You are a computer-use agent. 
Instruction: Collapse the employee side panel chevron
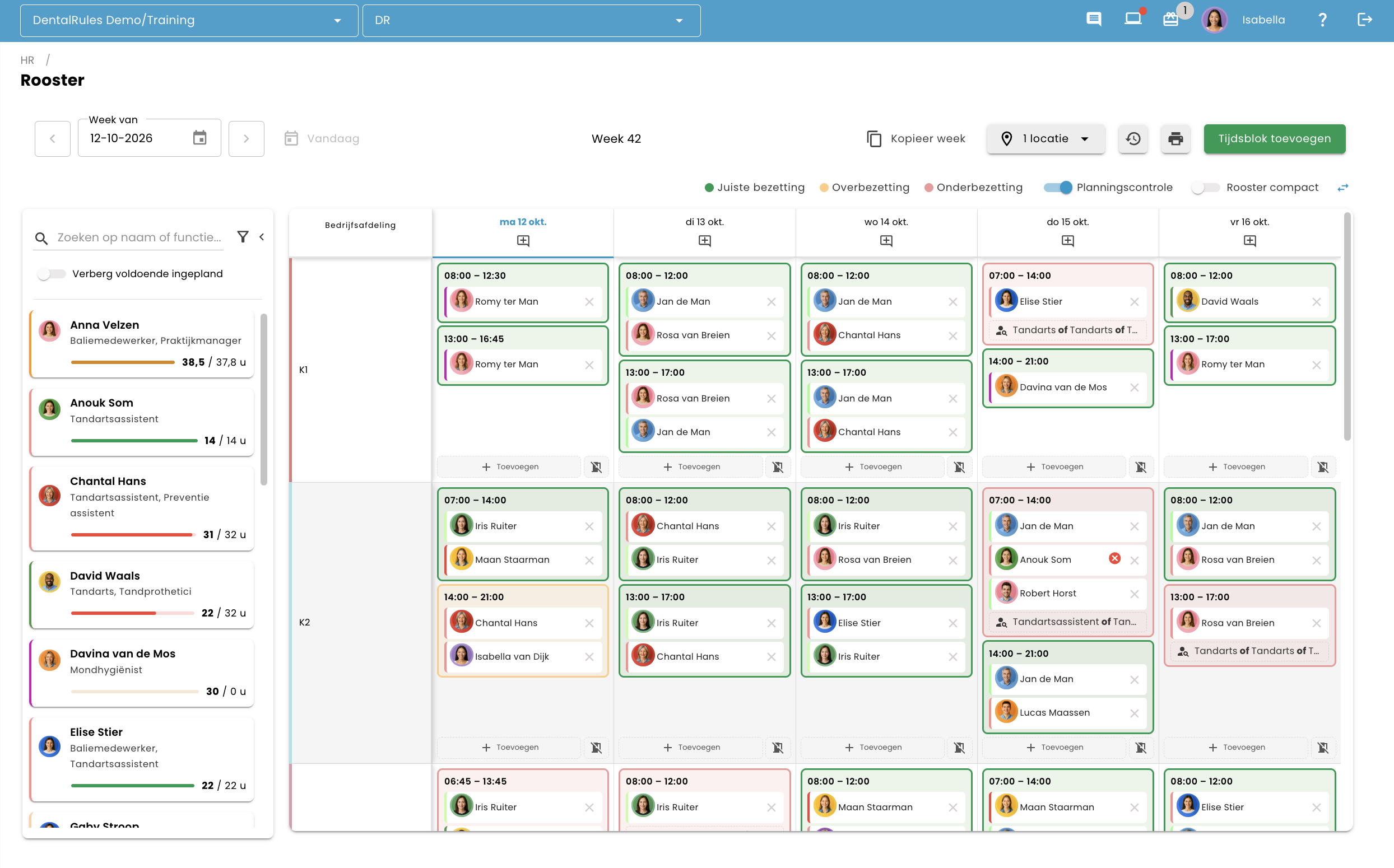click(262, 236)
